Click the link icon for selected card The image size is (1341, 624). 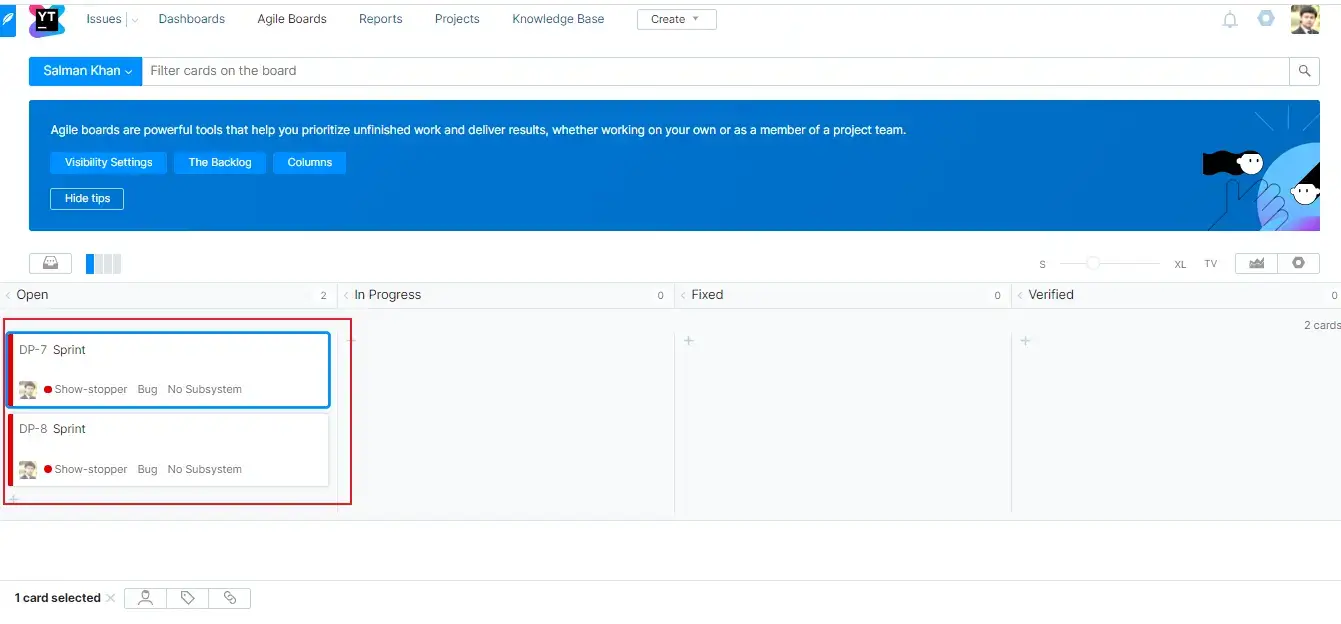[230, 598]
